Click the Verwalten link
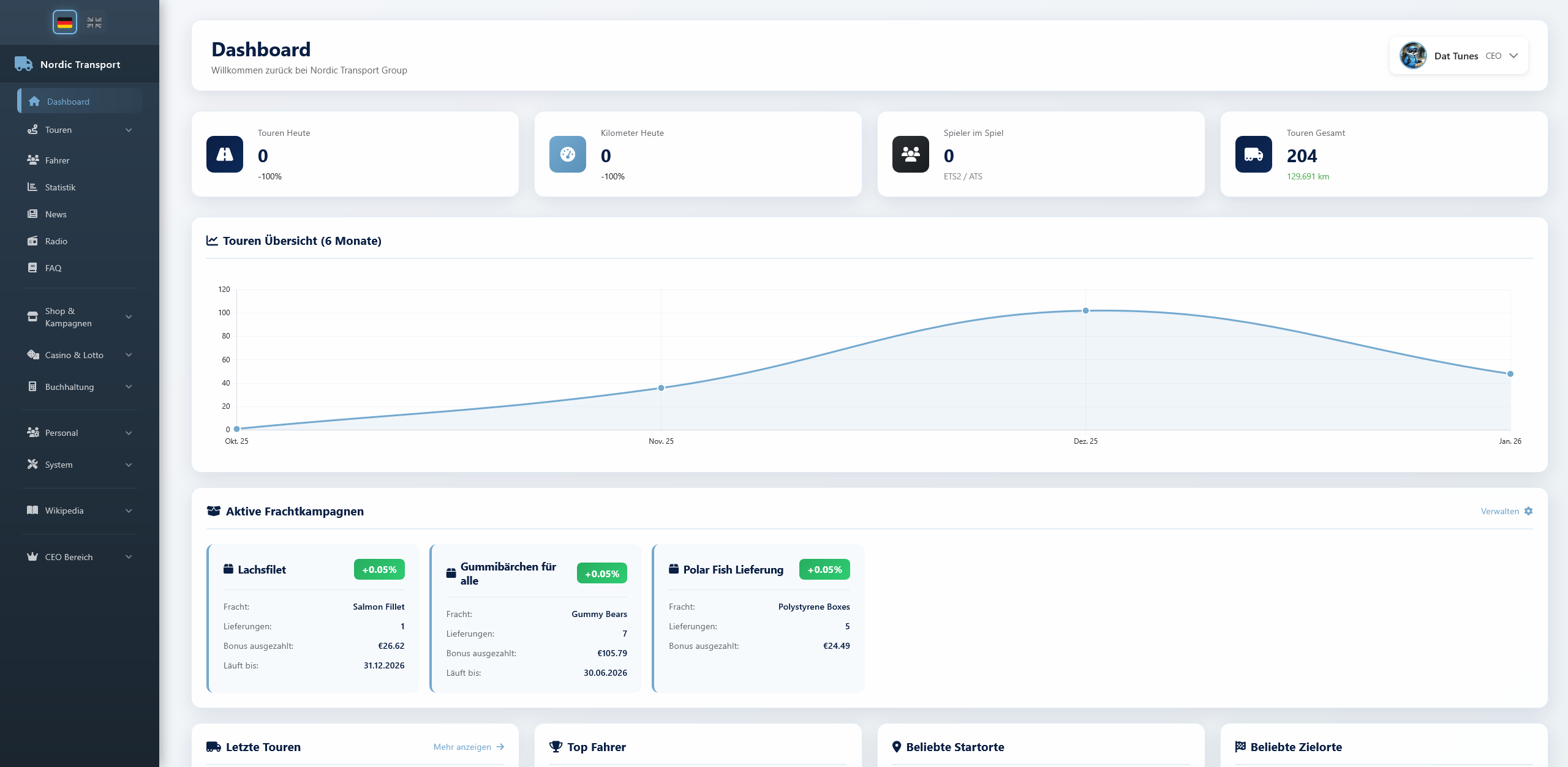The height and width of the screenshot is (767, 1568). 1500,511
